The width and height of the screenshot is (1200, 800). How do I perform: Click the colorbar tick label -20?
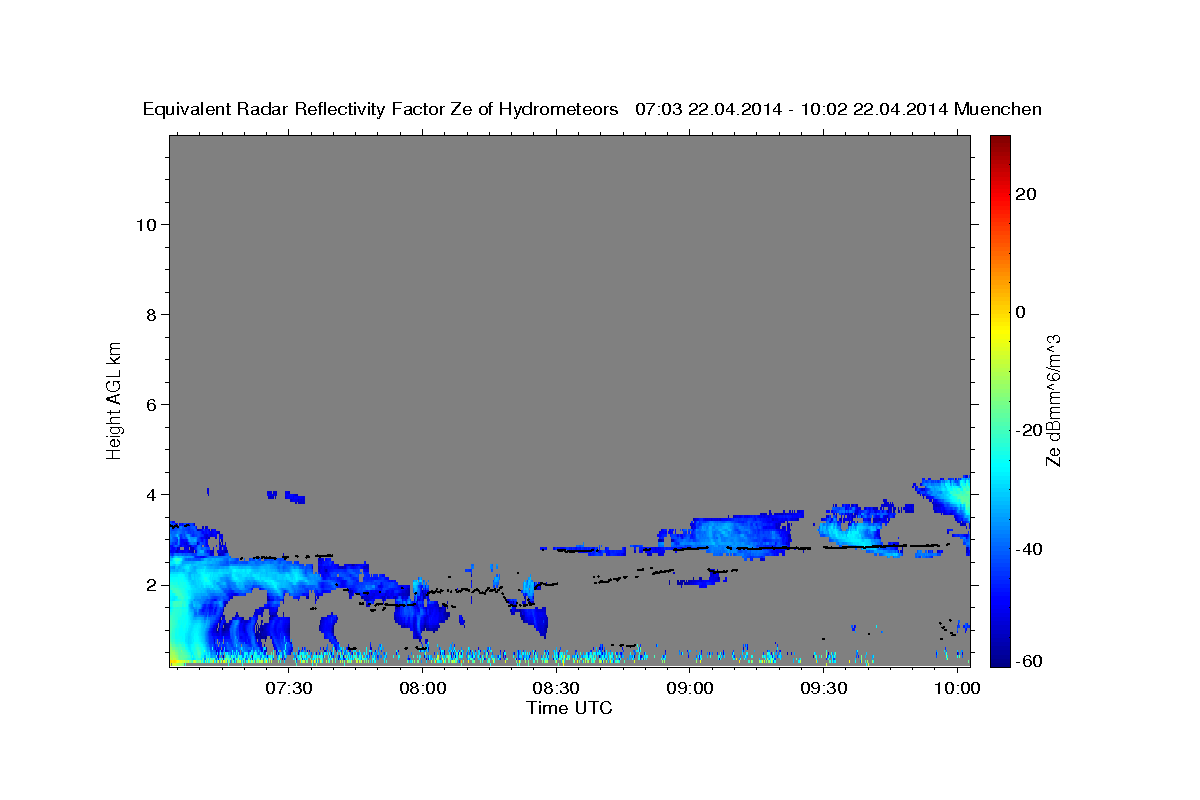tap(1029, 430)
